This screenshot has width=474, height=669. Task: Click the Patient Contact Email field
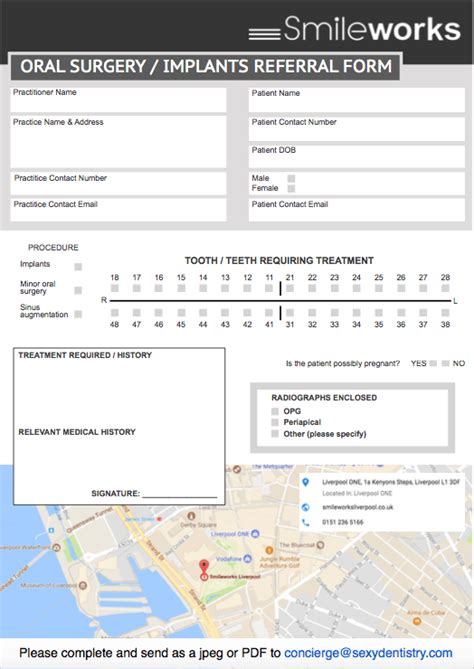(x=357, y=210)
